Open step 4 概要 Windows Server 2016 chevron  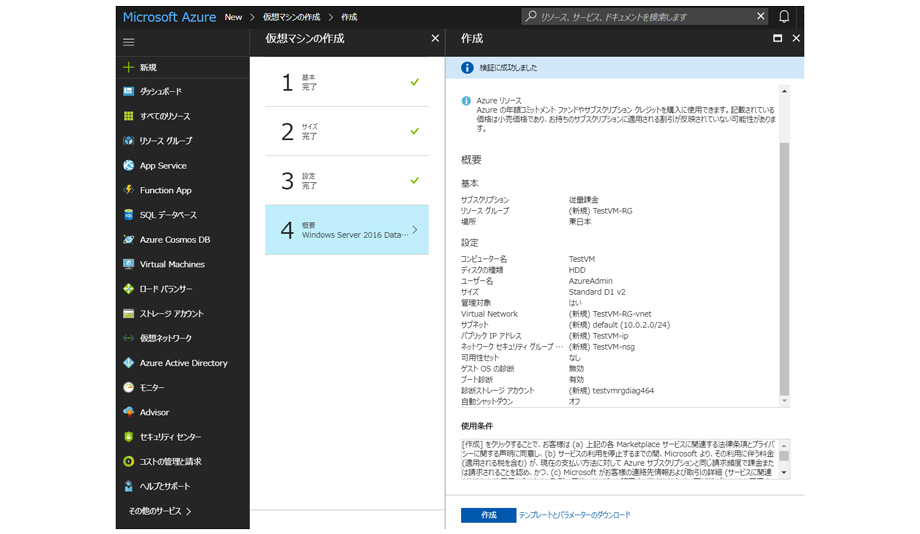pyautogui.click(x=415, y=230)
